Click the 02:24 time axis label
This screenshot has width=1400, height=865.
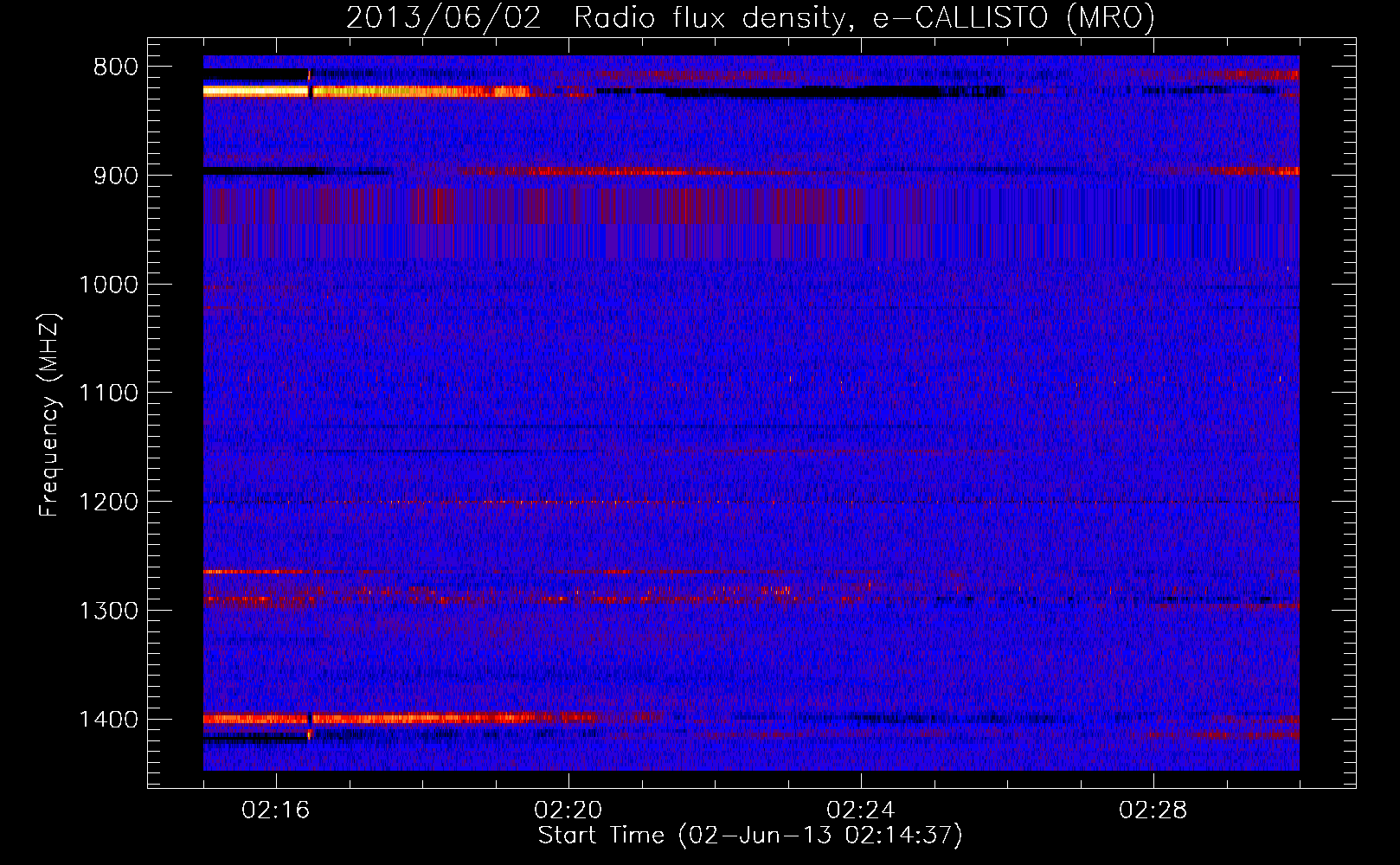pos(861,811)
